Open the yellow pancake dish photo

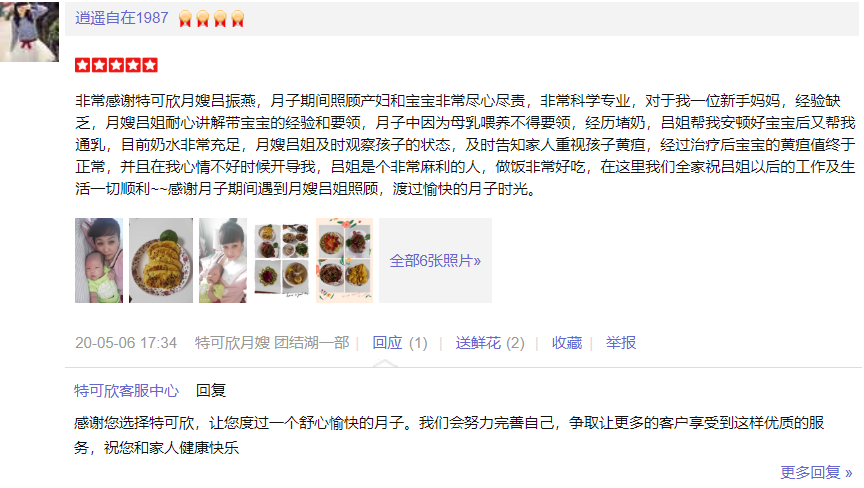(161, 261)
